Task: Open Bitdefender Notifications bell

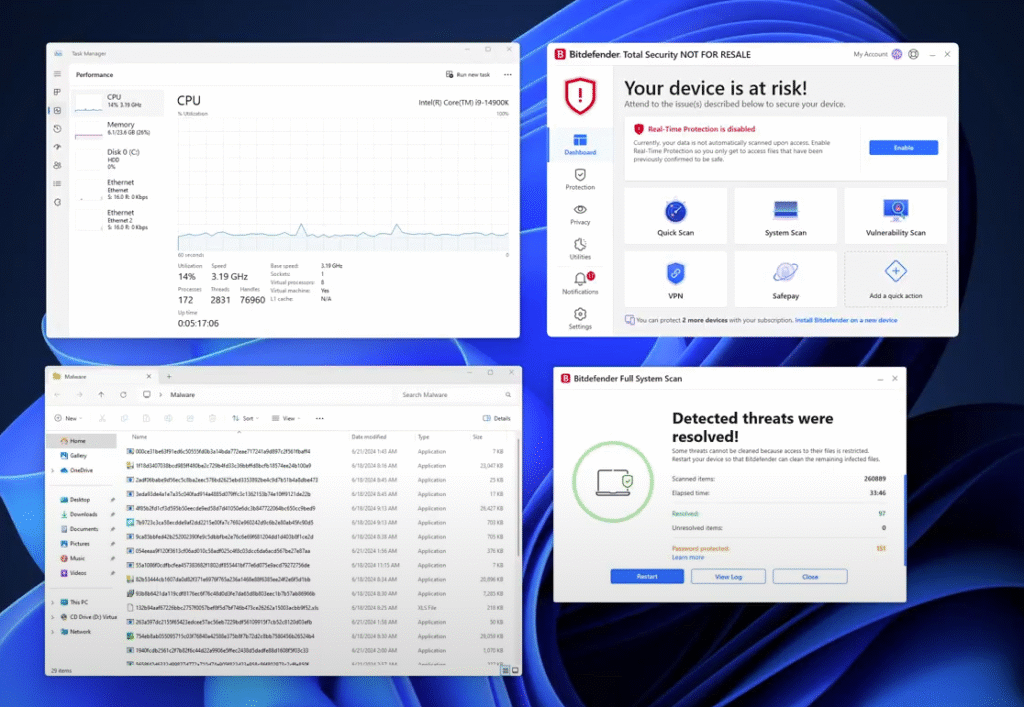Action: pyautogui.click(x=580, y=280)
